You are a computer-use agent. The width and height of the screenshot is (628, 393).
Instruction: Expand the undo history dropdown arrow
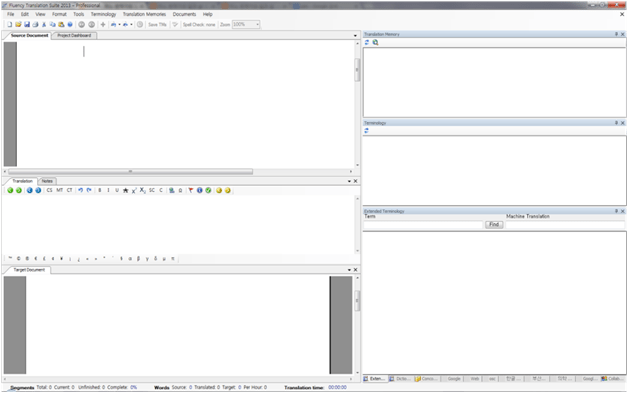tap(119, 24)
